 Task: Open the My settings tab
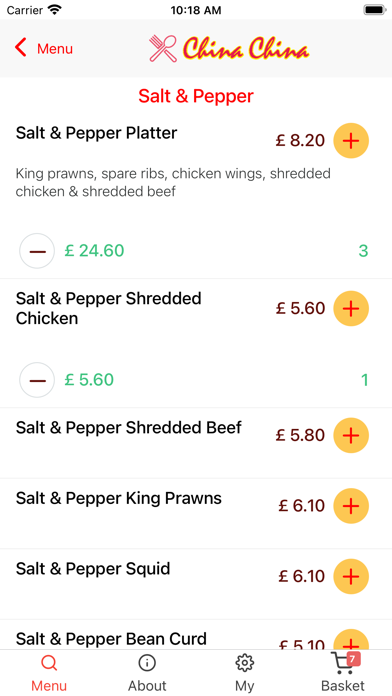point(245,672)
